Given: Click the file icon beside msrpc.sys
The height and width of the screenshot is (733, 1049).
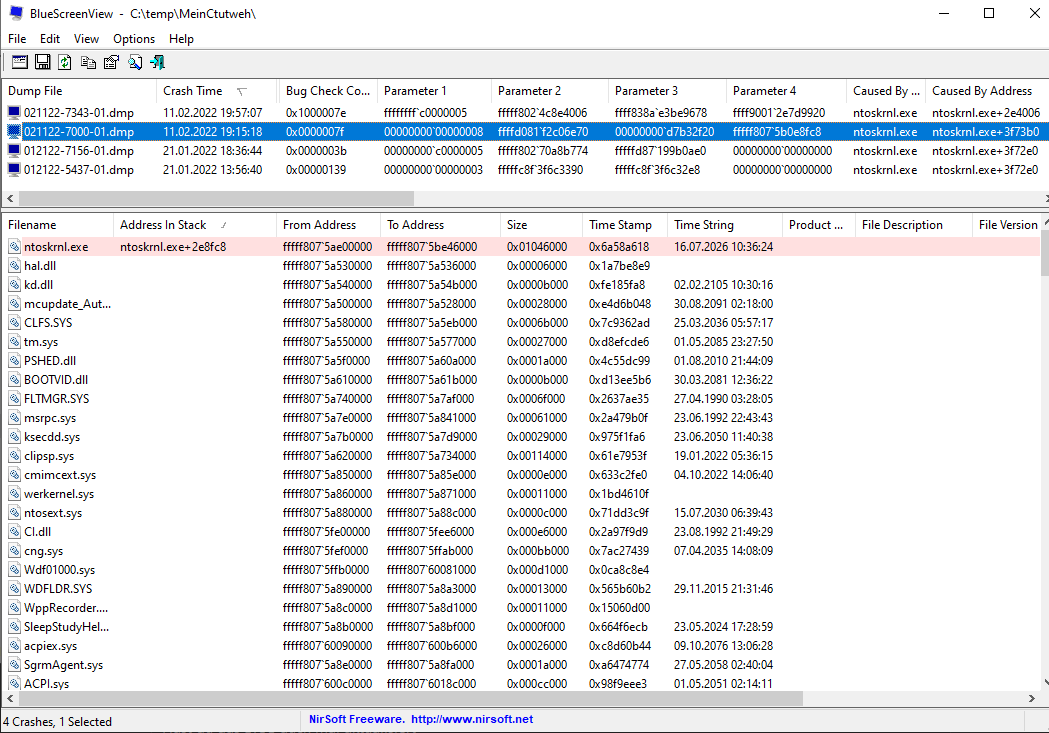Looking at the screenshot, I should [14, 418].
